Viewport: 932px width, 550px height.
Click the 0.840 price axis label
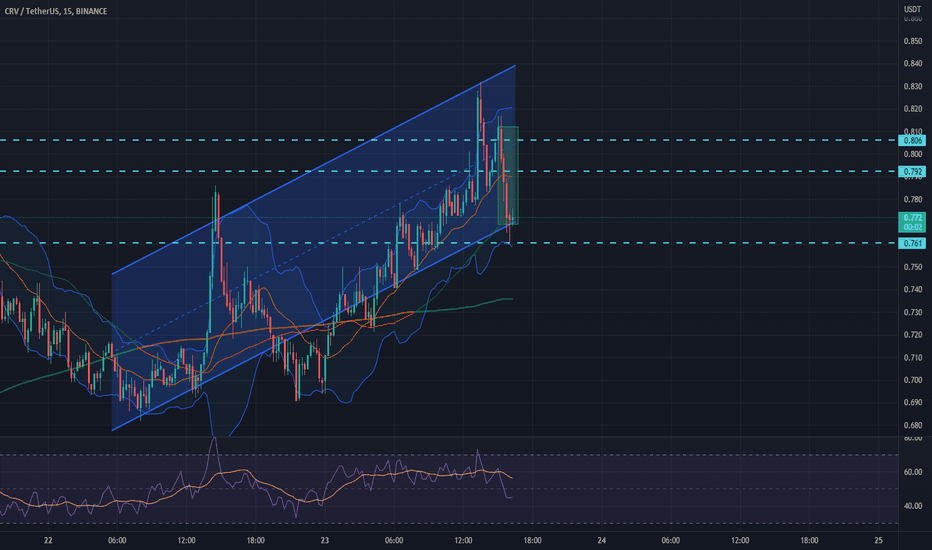(912, 64)
